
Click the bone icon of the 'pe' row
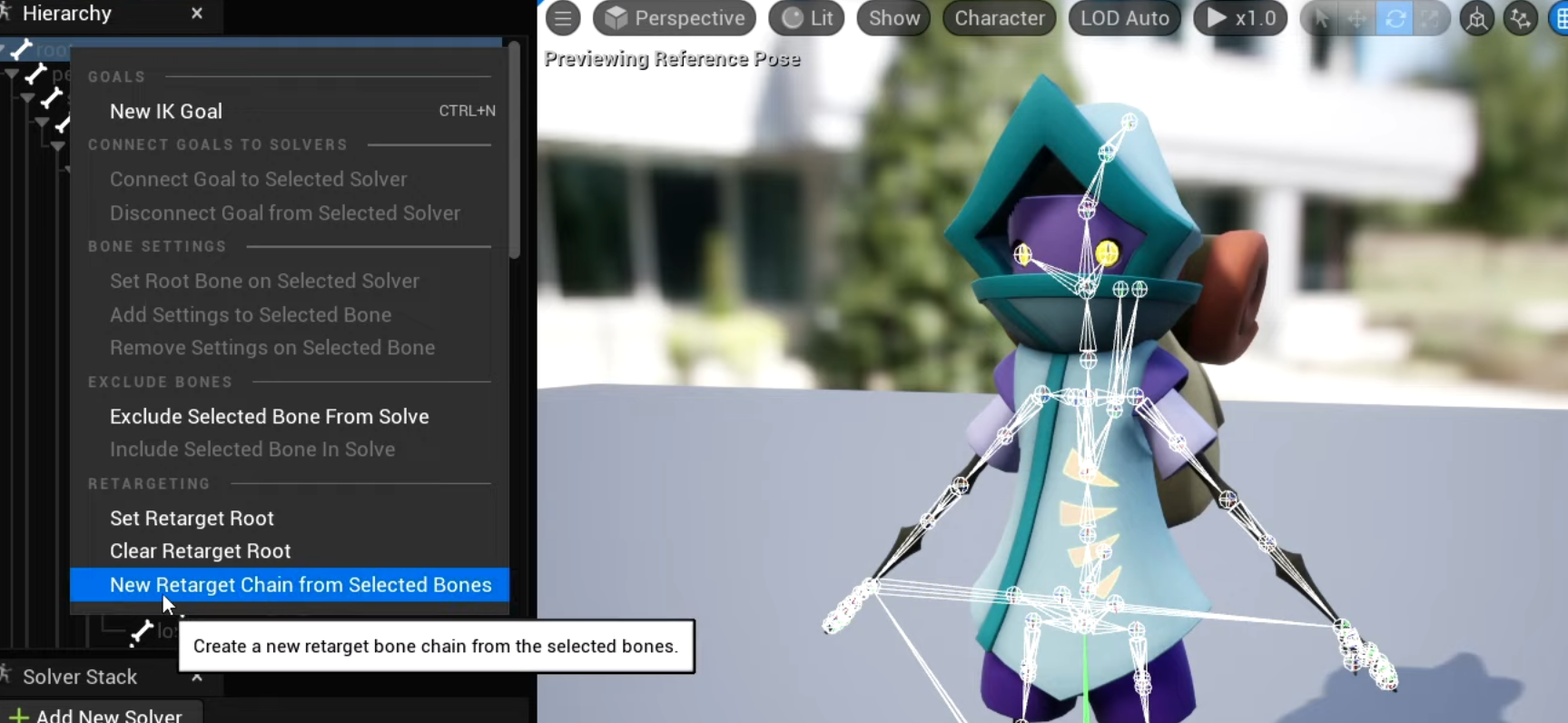pyautogui.click(x=36, y=74)
